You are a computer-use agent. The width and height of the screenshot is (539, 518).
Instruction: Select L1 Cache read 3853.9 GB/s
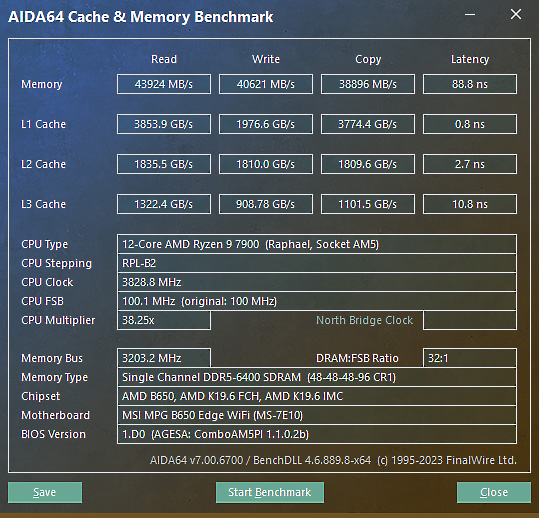tap(164, 124)
